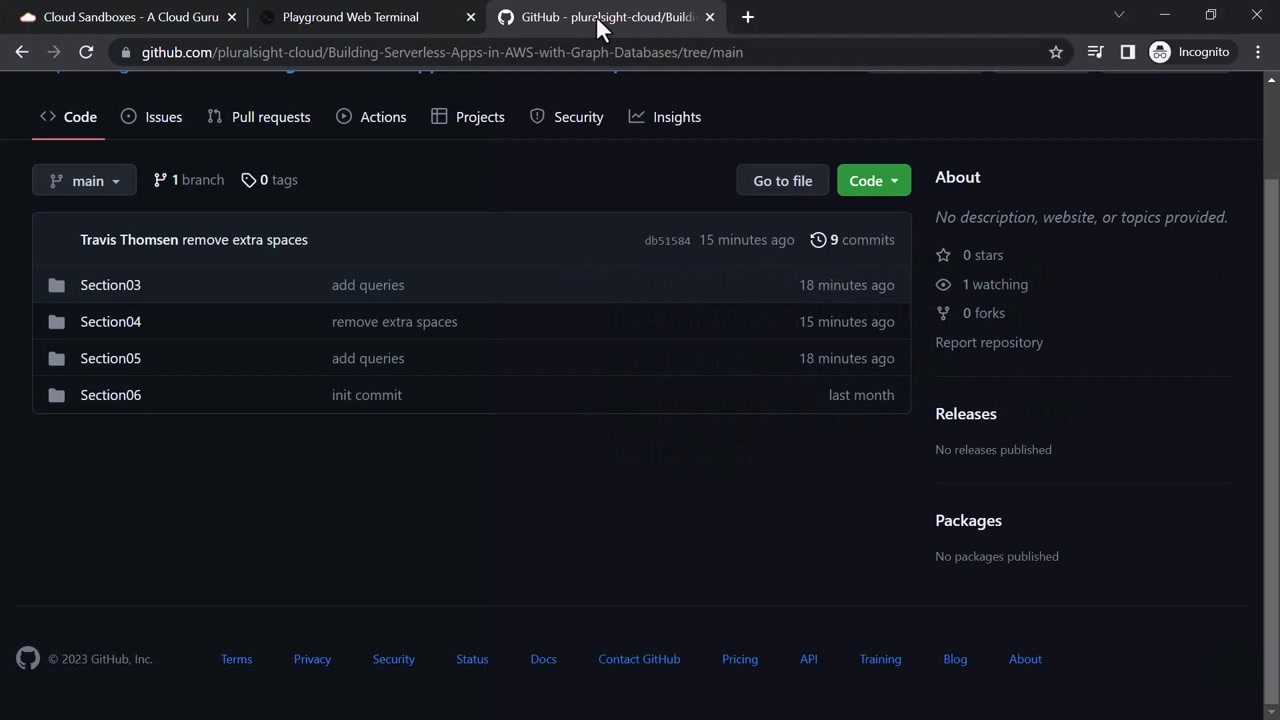Open the Issues tab
Screen dimensions: 1280x720
point(151,117)
